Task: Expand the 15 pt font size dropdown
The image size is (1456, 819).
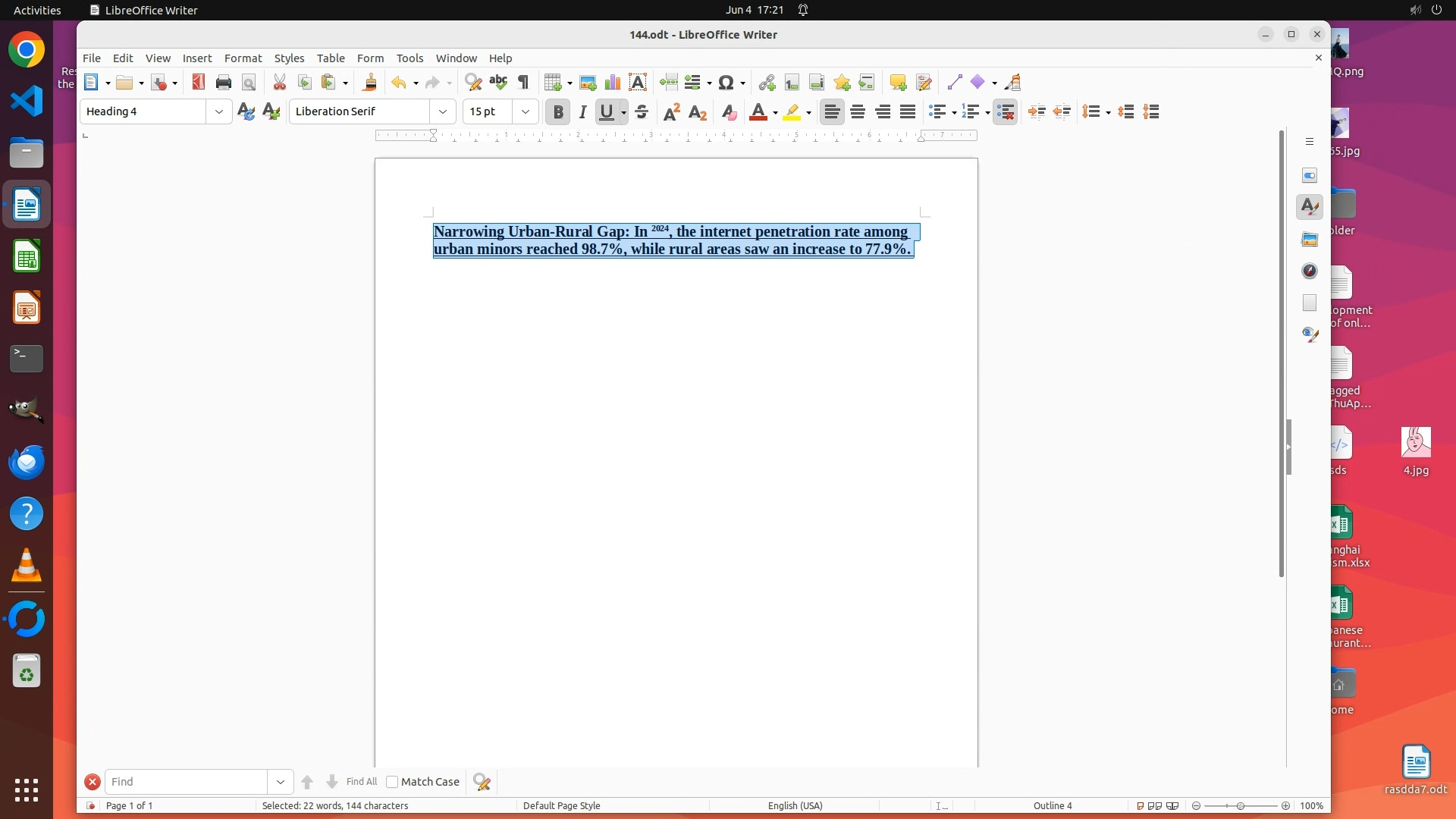Action: coord(525,111)
